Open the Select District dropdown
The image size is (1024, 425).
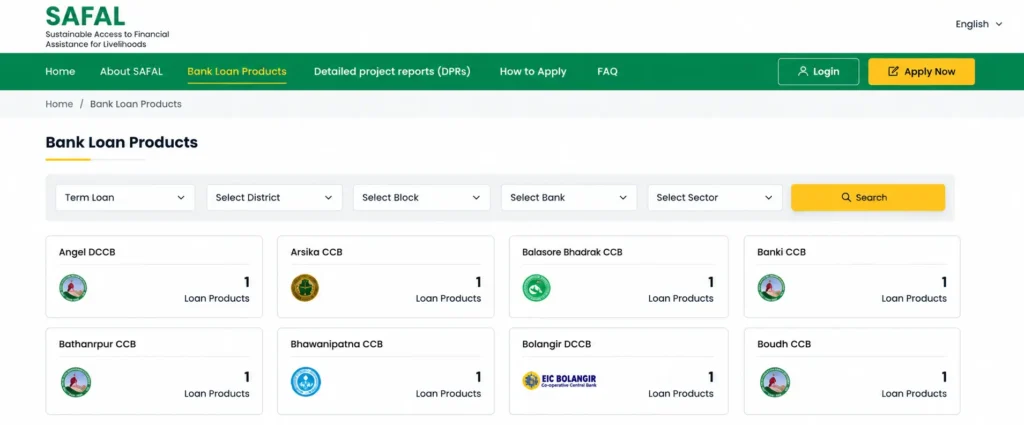click(274, 197)
